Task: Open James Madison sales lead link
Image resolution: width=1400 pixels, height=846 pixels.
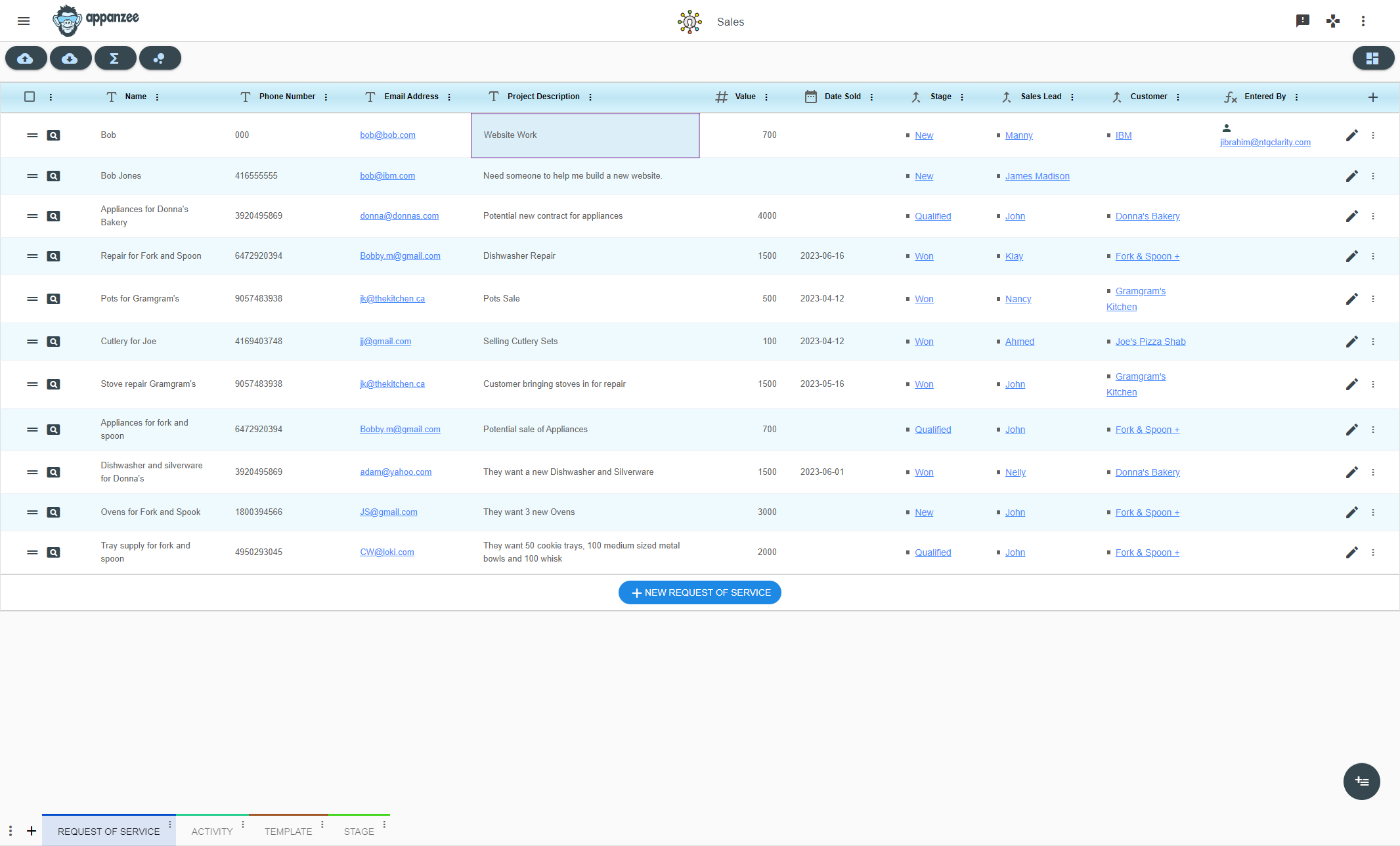Action: [x=1038, y=176]
